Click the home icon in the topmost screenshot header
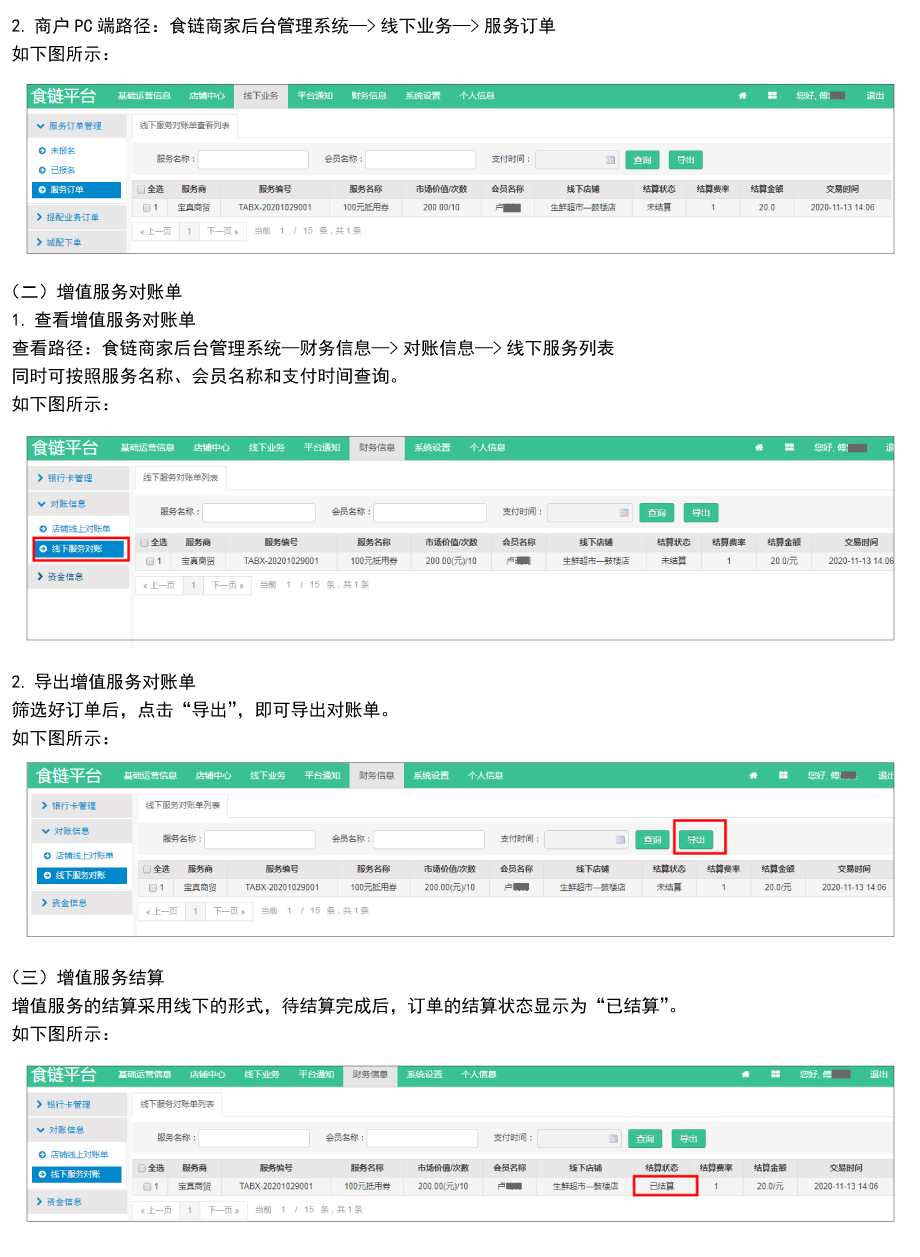The image size is (920, 1257). [742, 96]
